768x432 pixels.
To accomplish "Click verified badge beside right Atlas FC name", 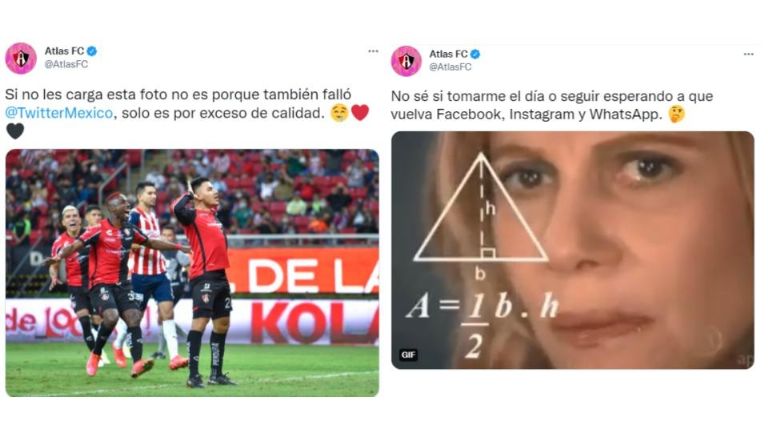I will pyautogui.click(x=475, y=54).
